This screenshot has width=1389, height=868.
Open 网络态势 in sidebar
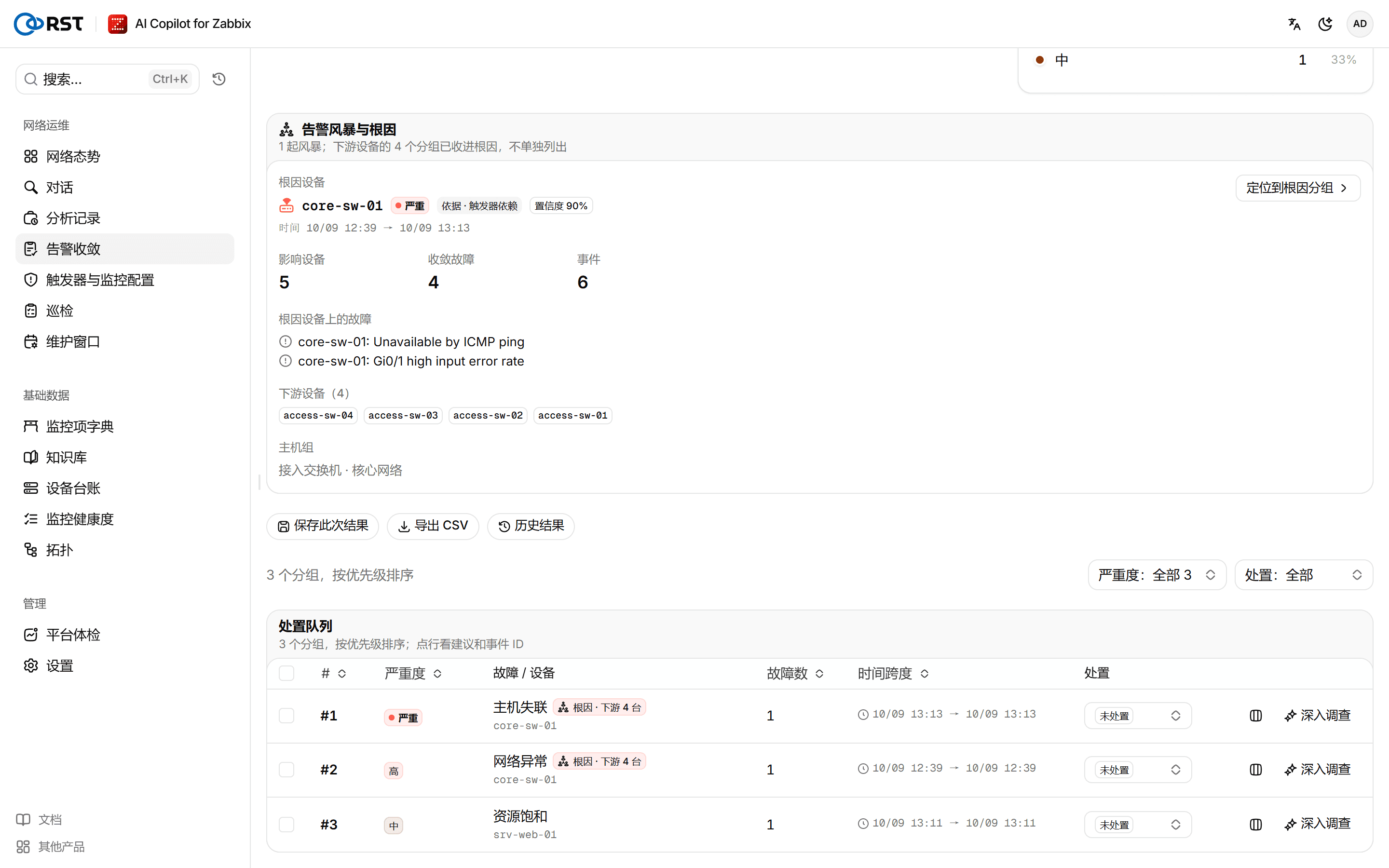[x=124, y=156]
